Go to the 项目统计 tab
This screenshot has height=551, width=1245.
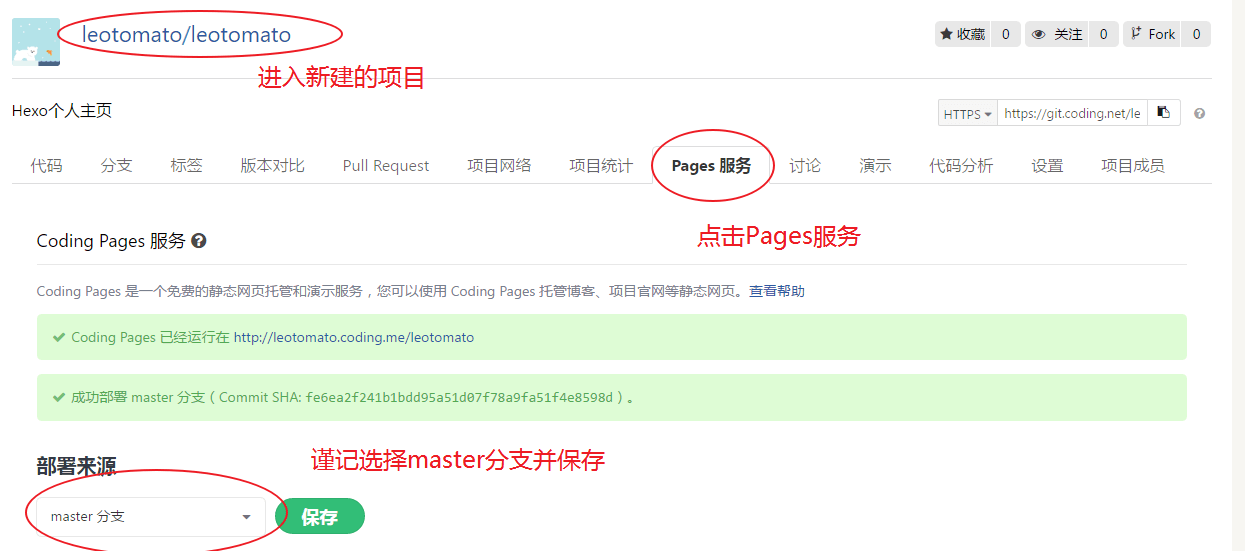pyautogui.click(x=600, y=166)
